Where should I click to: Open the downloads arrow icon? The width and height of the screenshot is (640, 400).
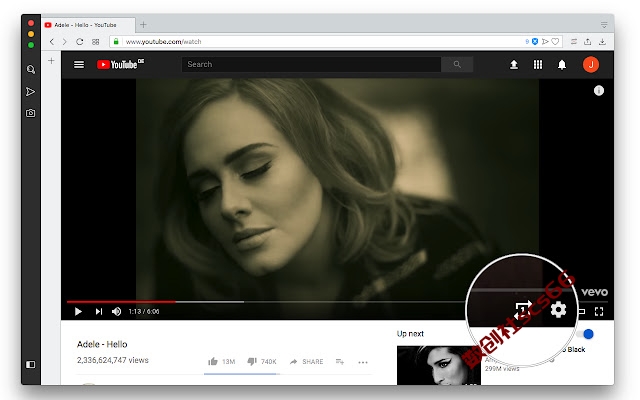point(602,41)
